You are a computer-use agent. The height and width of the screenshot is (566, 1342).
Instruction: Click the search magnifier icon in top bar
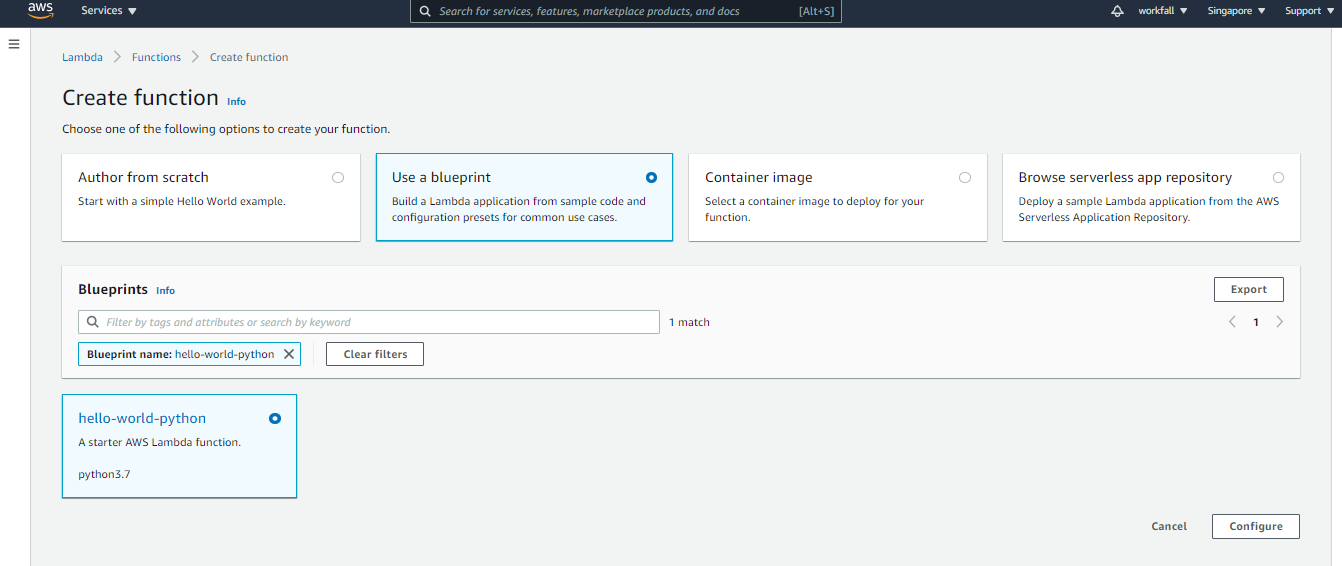click(425, 11)
